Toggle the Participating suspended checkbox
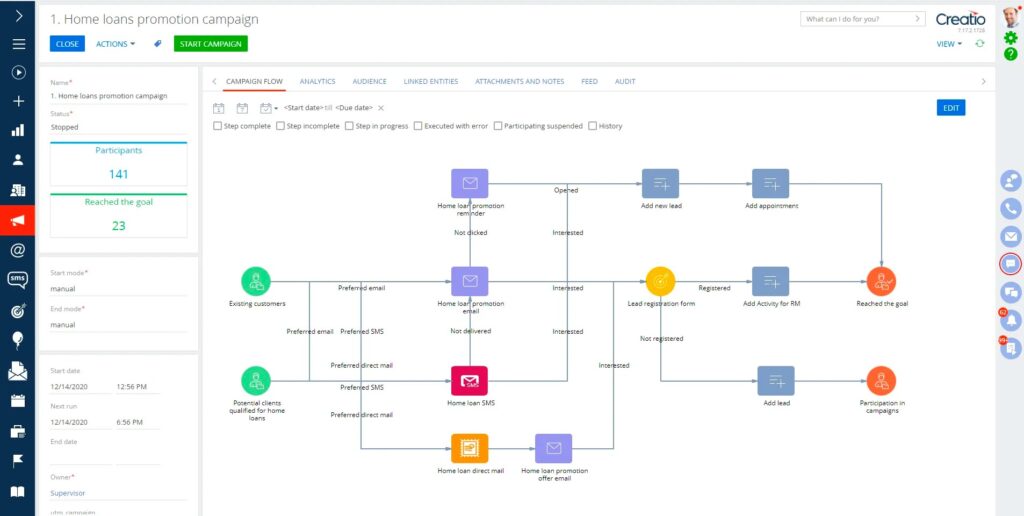1024x516 pixels. click(x=498, y=126)
